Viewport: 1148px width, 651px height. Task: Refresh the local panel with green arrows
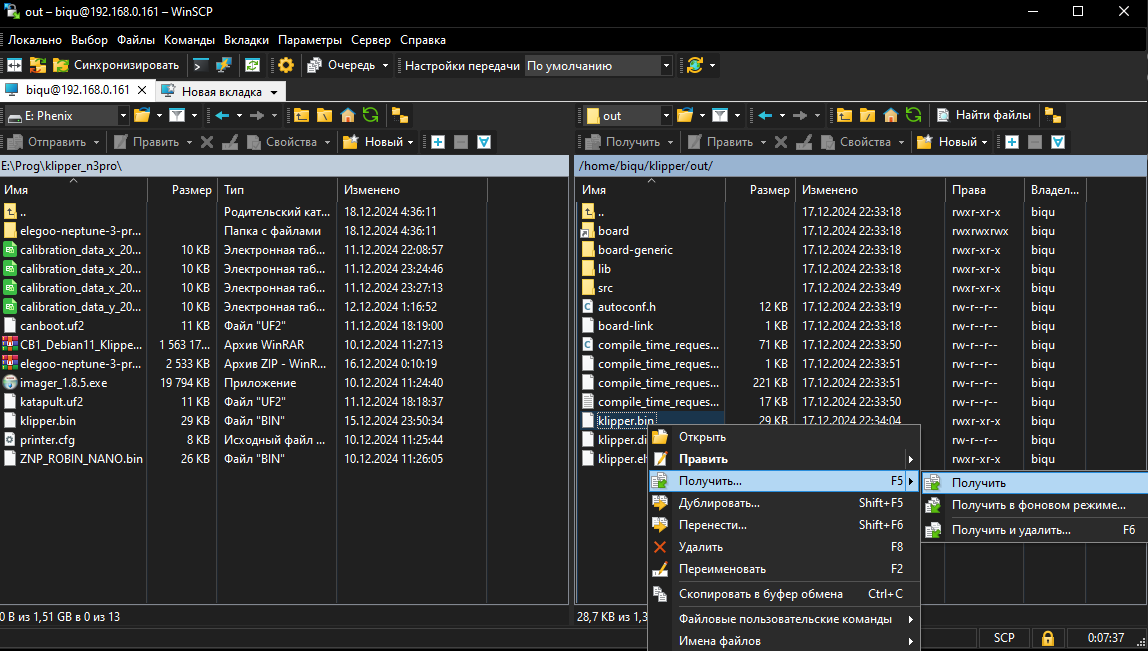pos(370,115)
